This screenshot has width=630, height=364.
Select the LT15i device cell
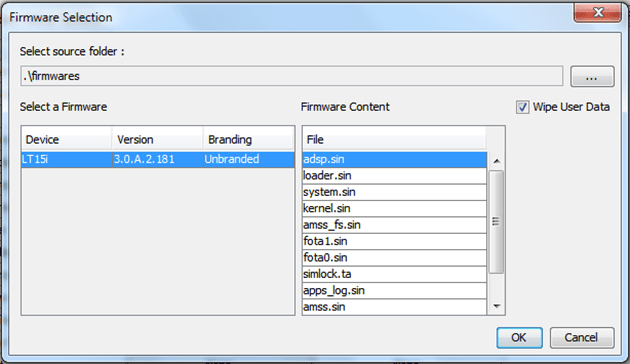pyautogui.click(x=67, y=160)
